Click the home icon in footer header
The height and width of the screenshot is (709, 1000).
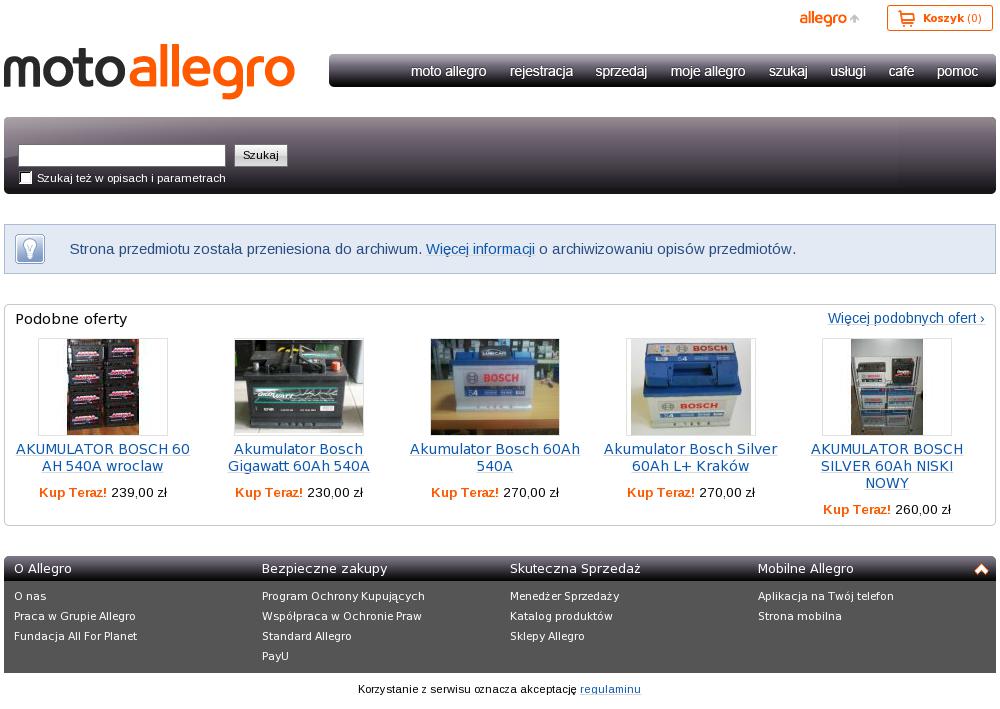(x=981, y=569)
